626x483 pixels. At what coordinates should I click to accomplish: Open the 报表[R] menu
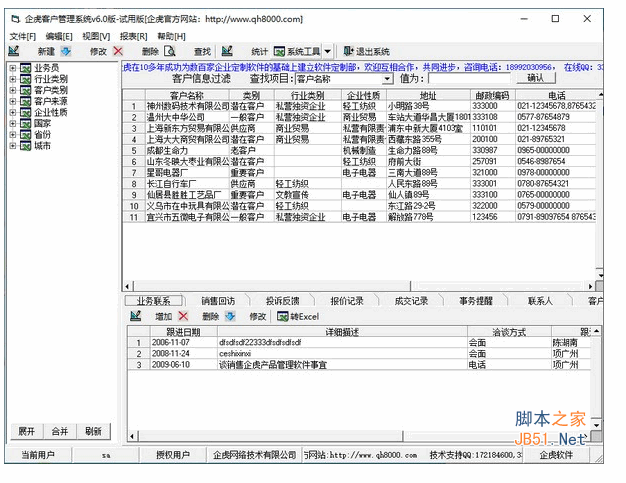[132, 36]
